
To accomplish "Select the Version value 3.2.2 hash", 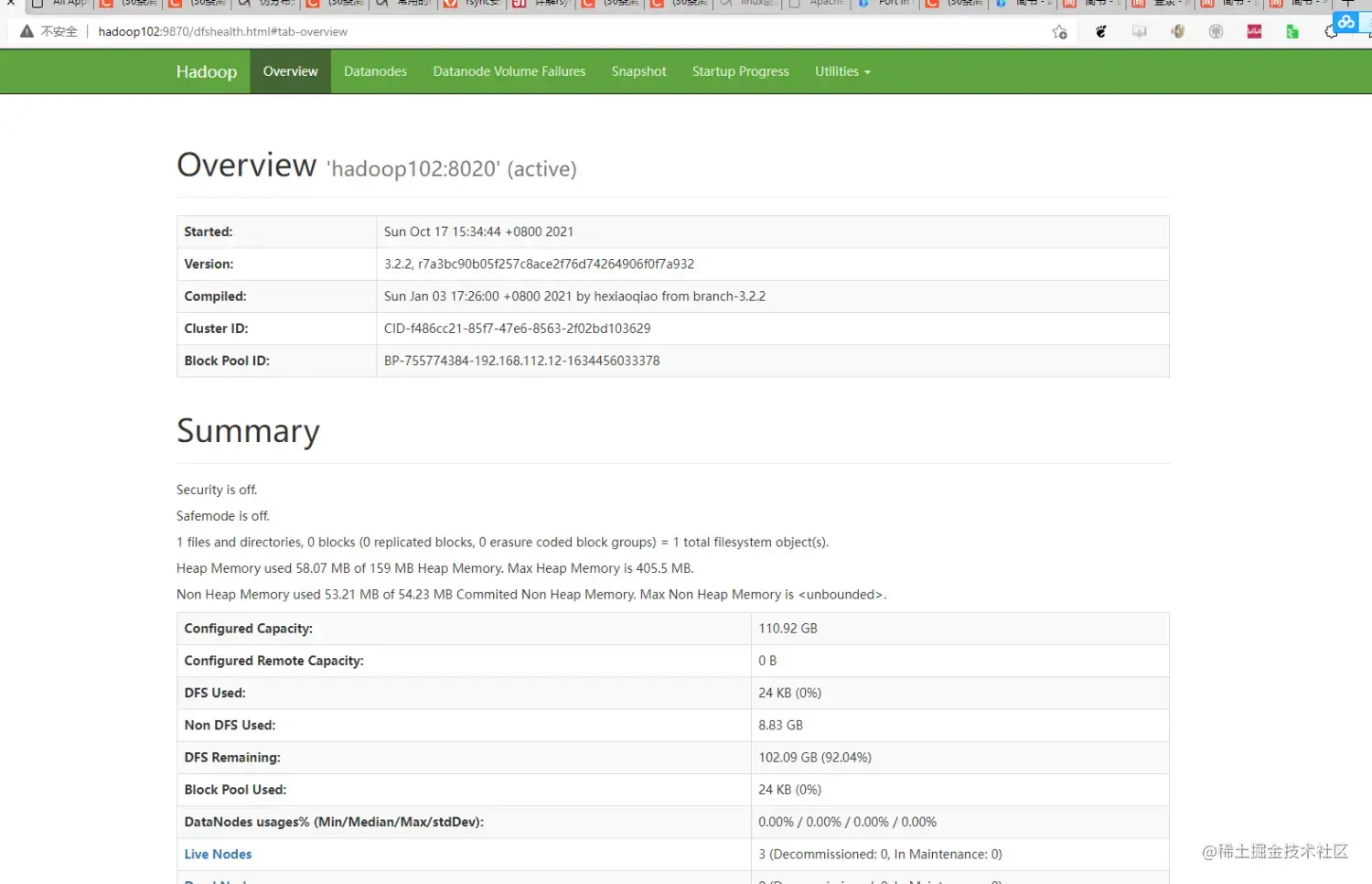I will pyautogui.click(x=539, y=264).
